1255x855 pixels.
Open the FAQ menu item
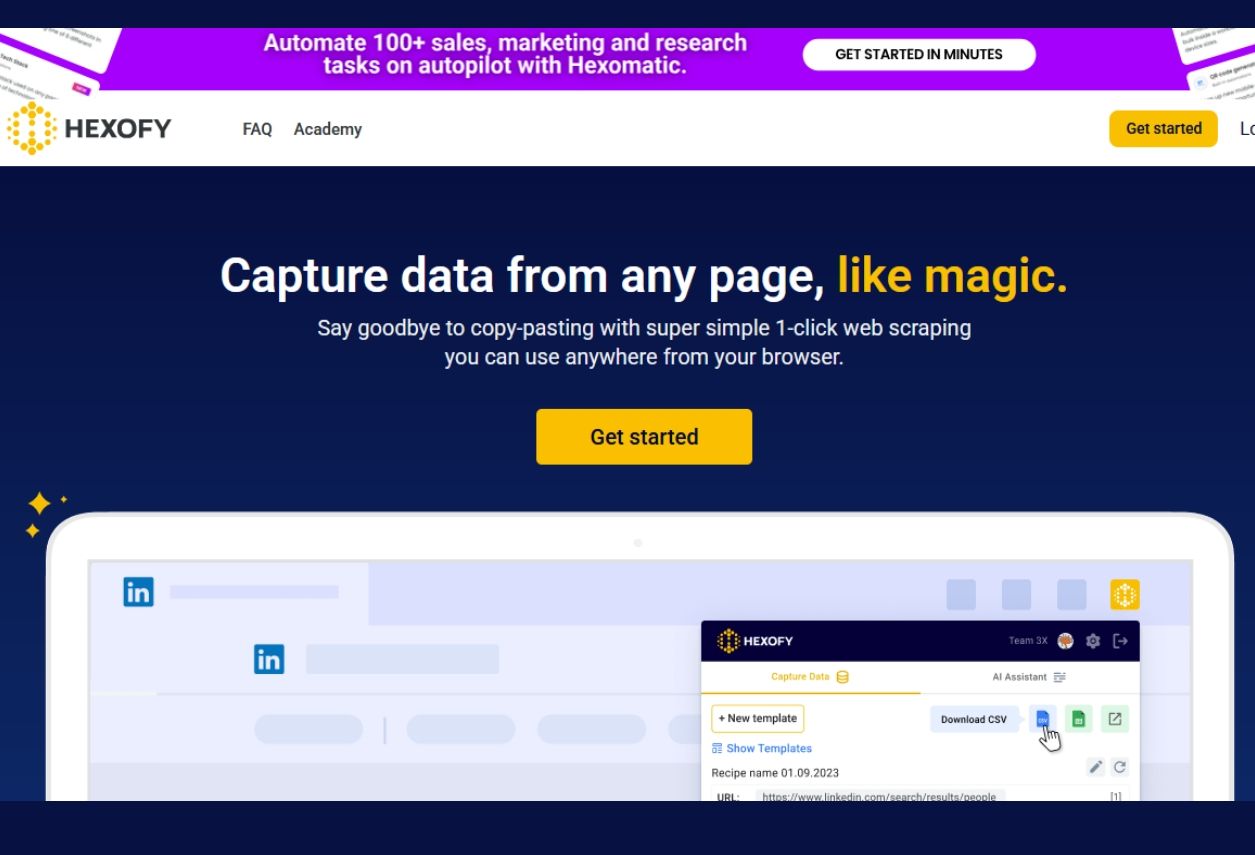click(257, 129)
